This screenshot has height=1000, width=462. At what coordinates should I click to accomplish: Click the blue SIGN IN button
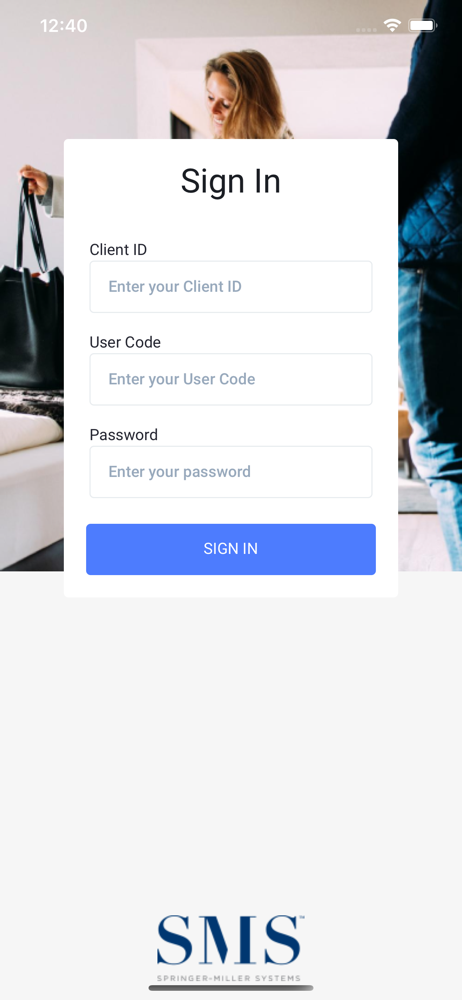tap(230, 549)
